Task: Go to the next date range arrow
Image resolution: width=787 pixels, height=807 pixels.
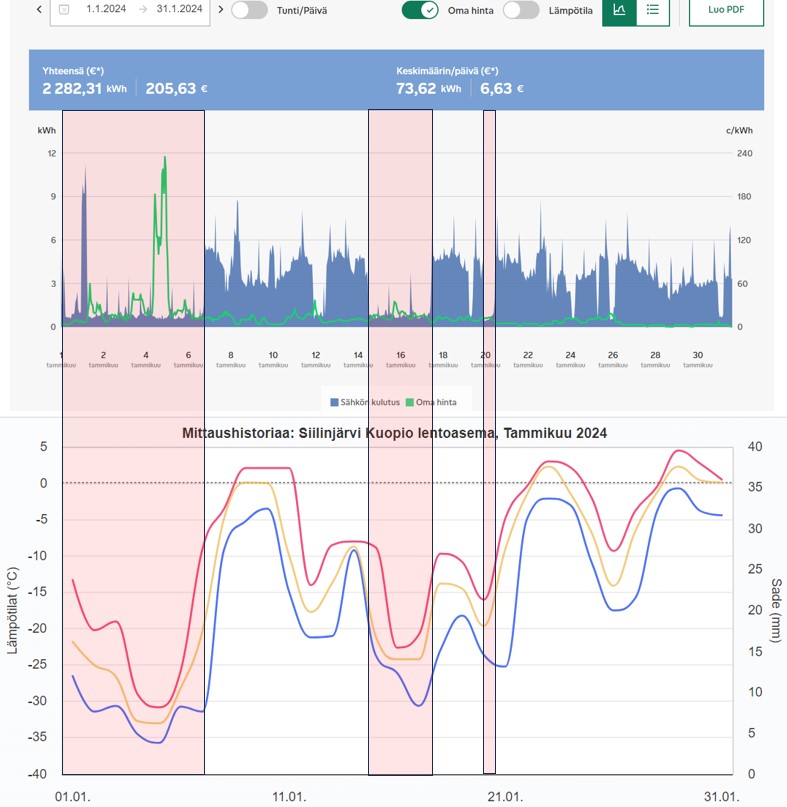Action: [x=221, y=9]
